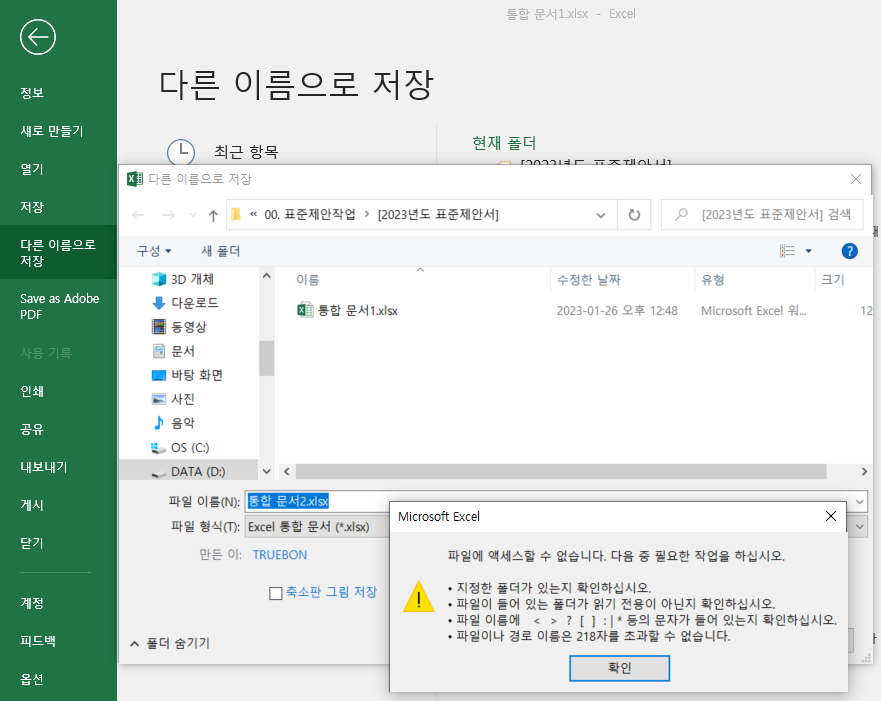
Task: Click the navigation pane scrollbar thumb
Action: pyautogui.click(x=266, y=358)
